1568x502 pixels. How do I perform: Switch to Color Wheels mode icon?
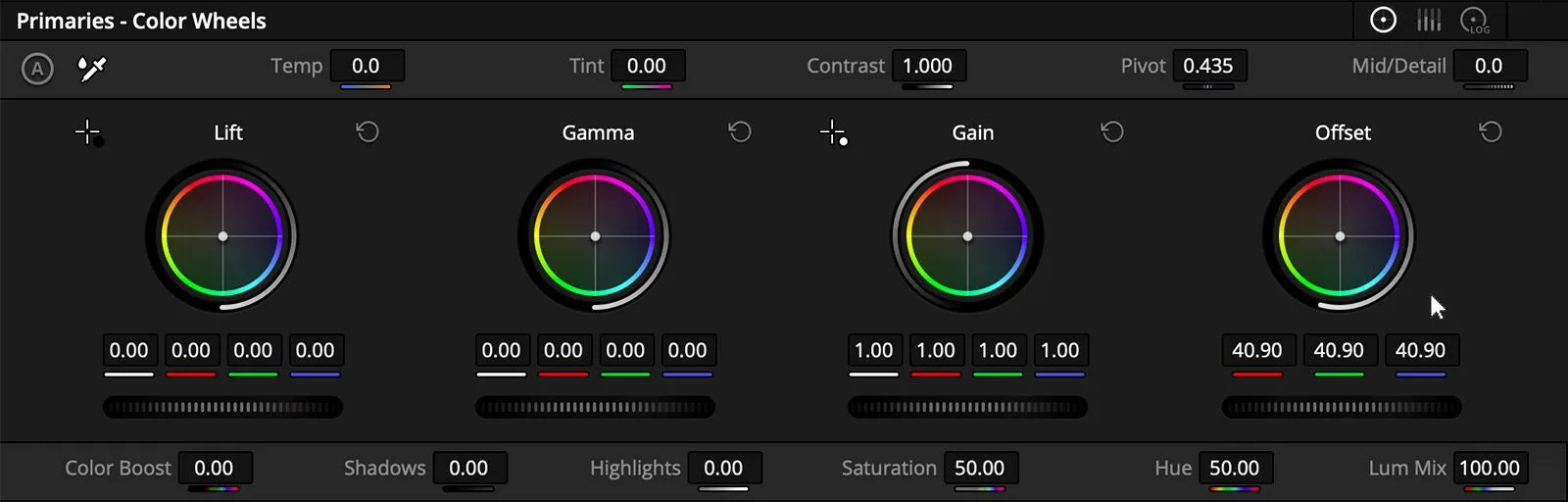pos(1383,20)
